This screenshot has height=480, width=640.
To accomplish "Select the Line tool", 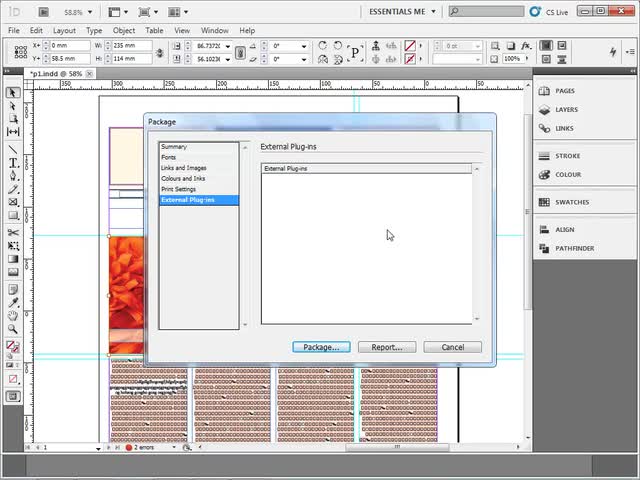I will click(13, 150).
